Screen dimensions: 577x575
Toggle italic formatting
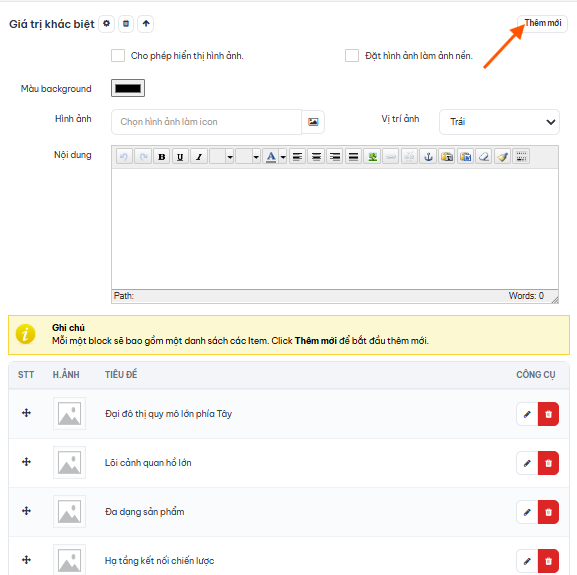tap(199, 157)
